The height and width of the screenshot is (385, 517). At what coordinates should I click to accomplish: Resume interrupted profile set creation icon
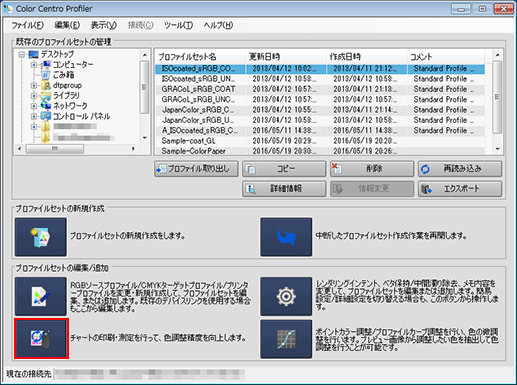(286, 237)
